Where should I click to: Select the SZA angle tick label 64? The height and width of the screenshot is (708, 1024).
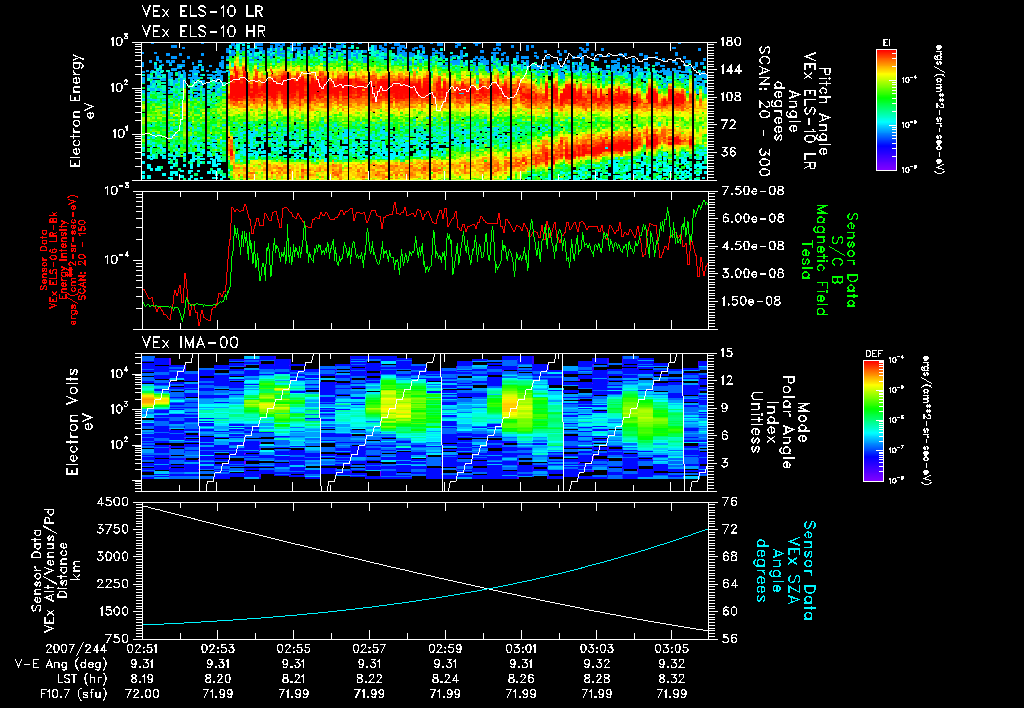(729, 584)
